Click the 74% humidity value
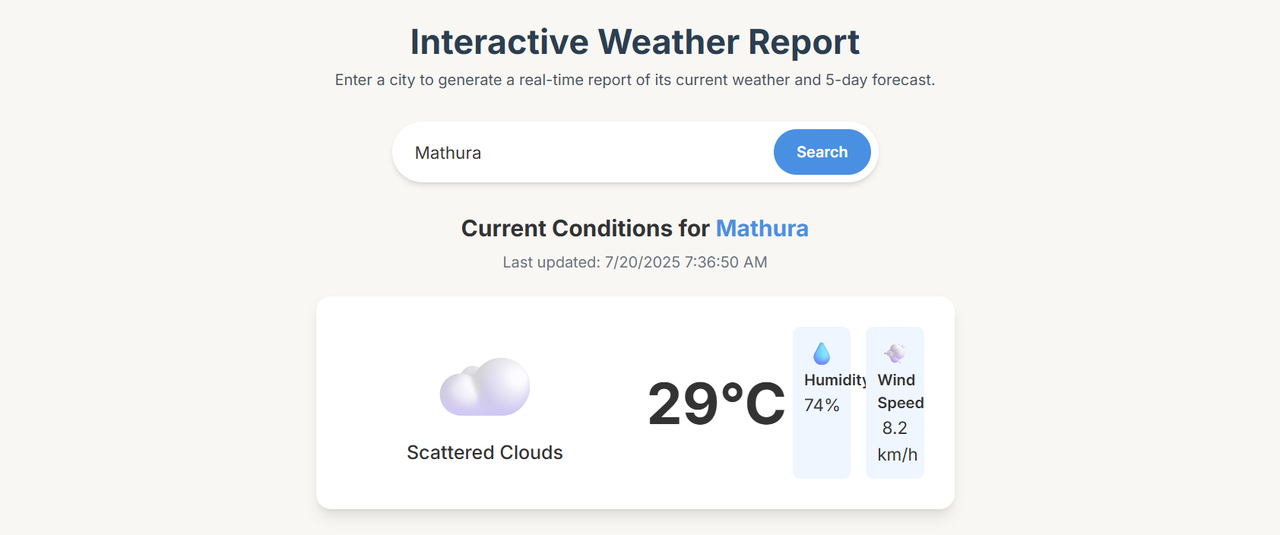The height and width of the screenshot is (535, 1280). (x=822, y=405)
